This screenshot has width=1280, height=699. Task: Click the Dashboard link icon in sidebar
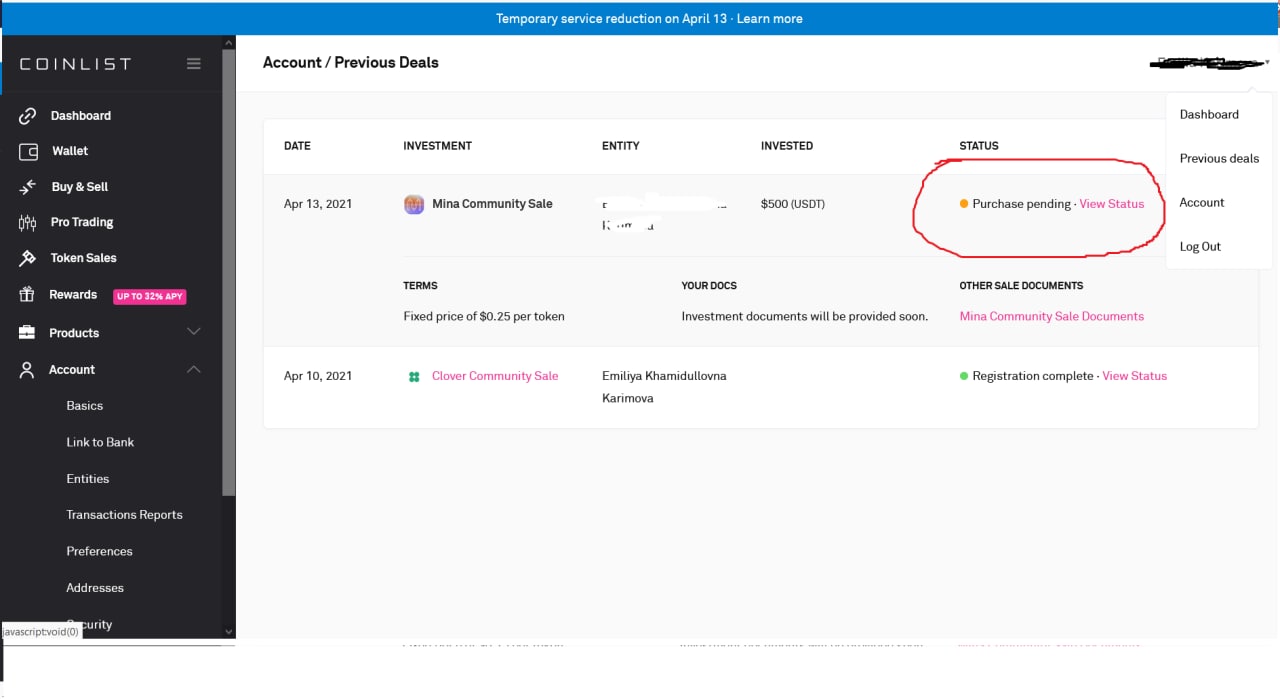pyautogui.click(x=28, y=116)
